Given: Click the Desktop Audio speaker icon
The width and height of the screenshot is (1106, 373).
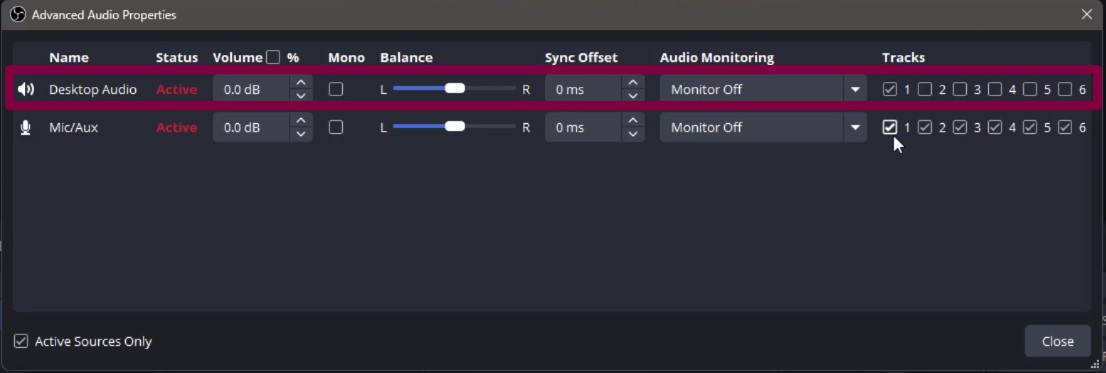Looking at the screenshot, I should [x=26, y=90].
